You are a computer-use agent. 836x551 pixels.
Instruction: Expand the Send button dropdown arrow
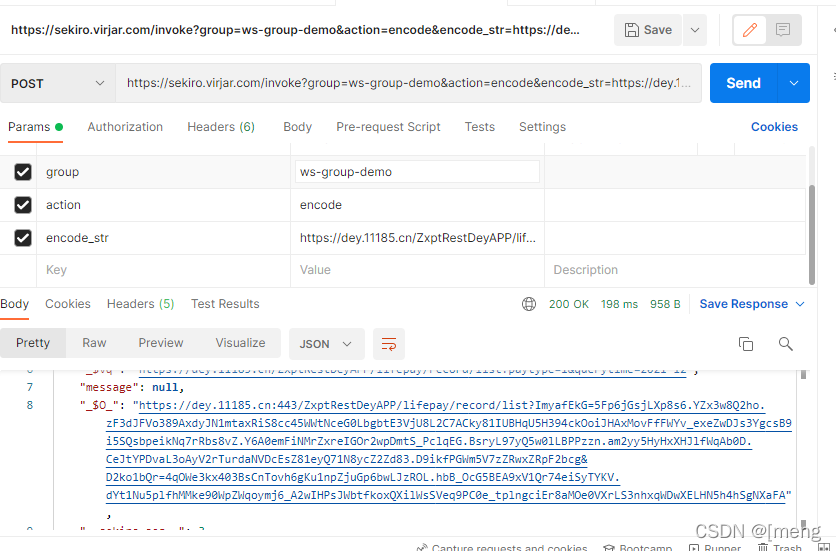tap(794, 83)
